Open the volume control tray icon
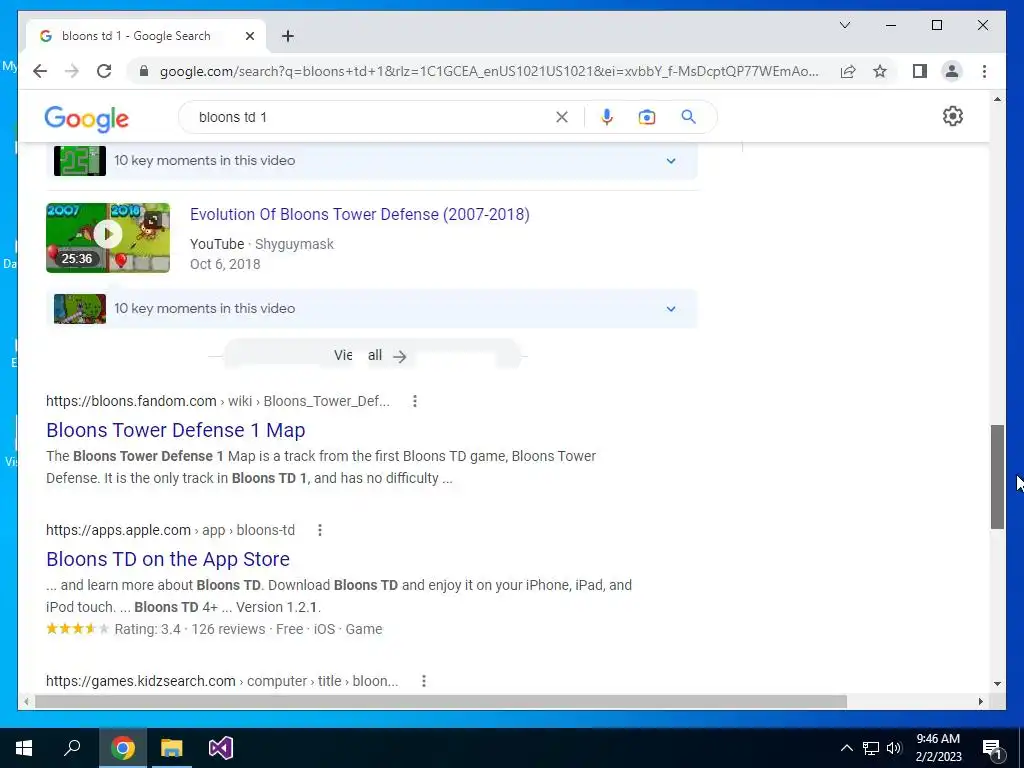Screen dimensions: 1024x768 (x=894, y=748)
